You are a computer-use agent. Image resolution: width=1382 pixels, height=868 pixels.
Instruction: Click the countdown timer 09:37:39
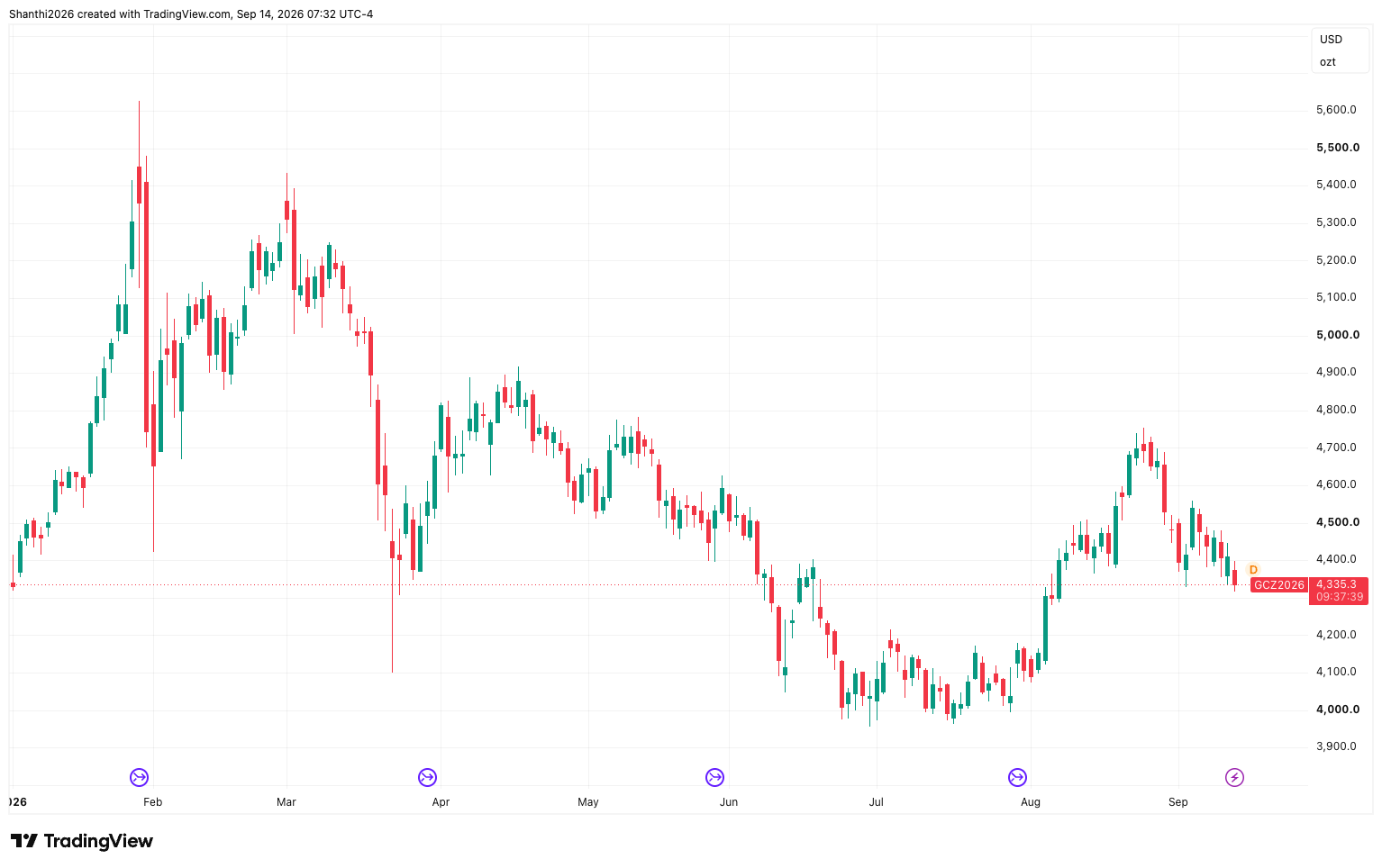coord(1338,597)
